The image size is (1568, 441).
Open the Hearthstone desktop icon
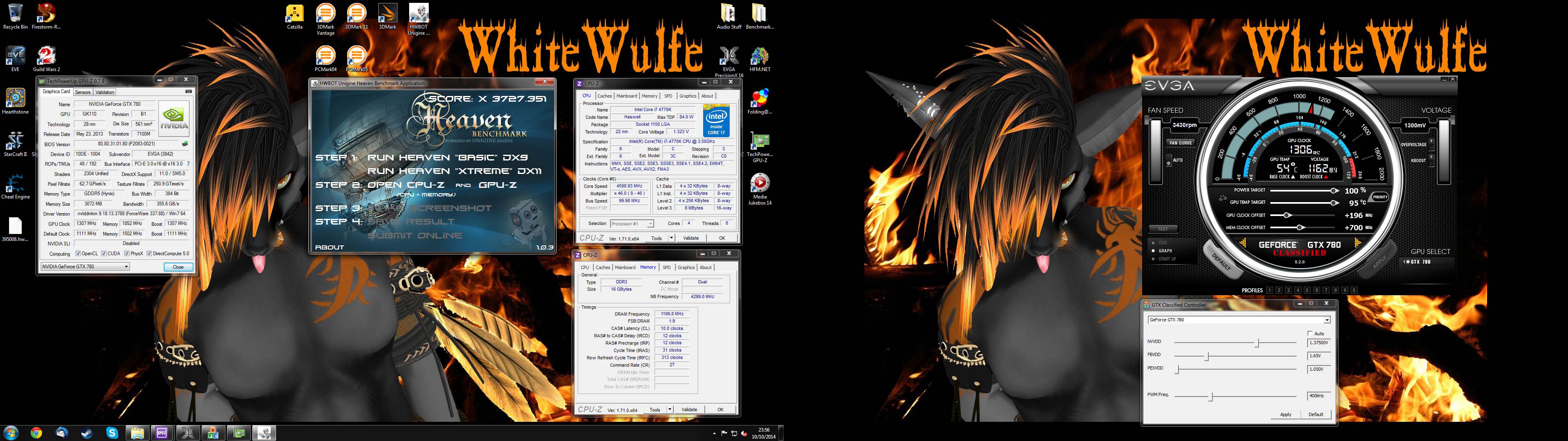pyautogui.click(x=15, y=101)
